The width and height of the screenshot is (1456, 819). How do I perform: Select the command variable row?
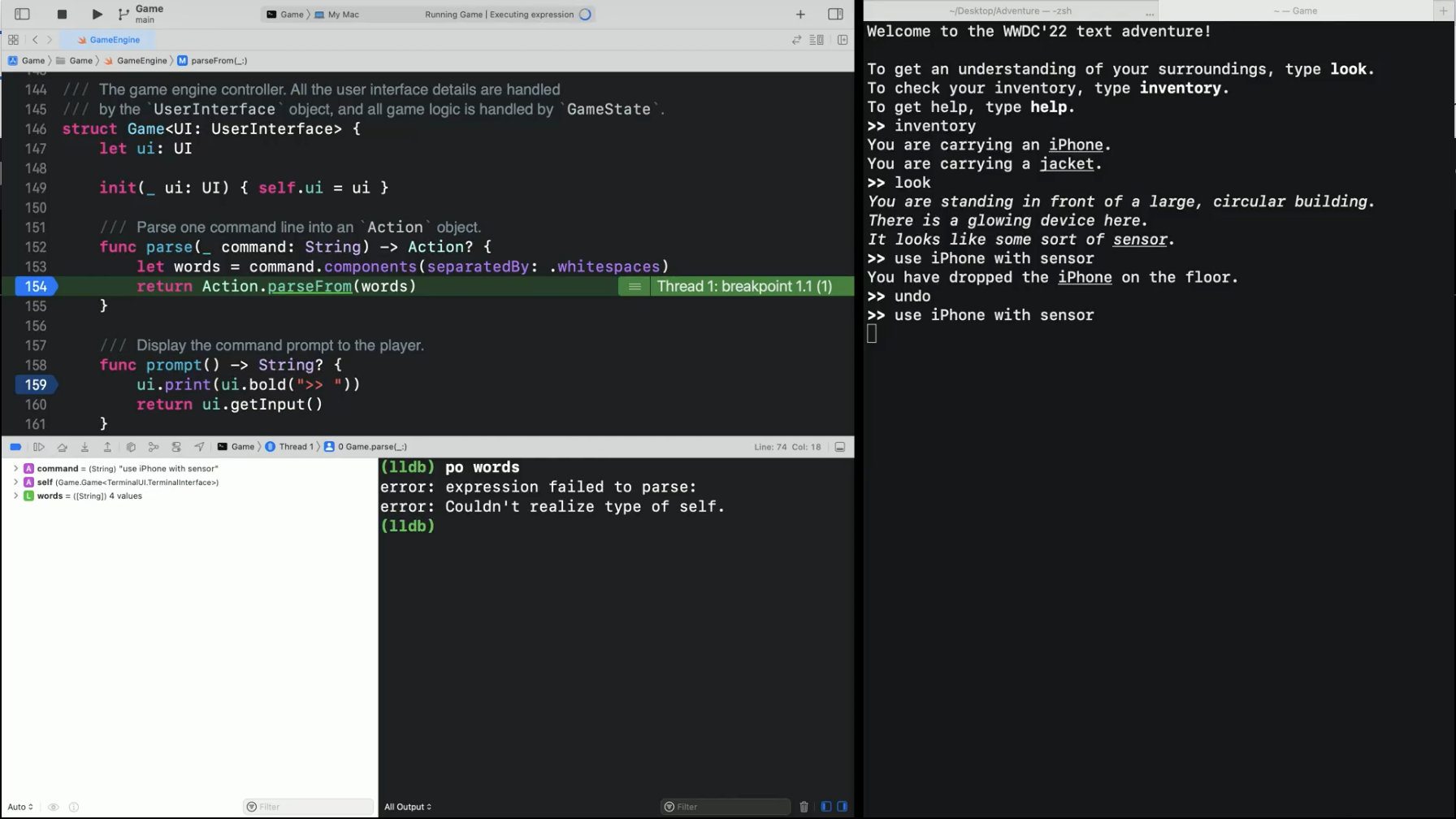point(190,469)
